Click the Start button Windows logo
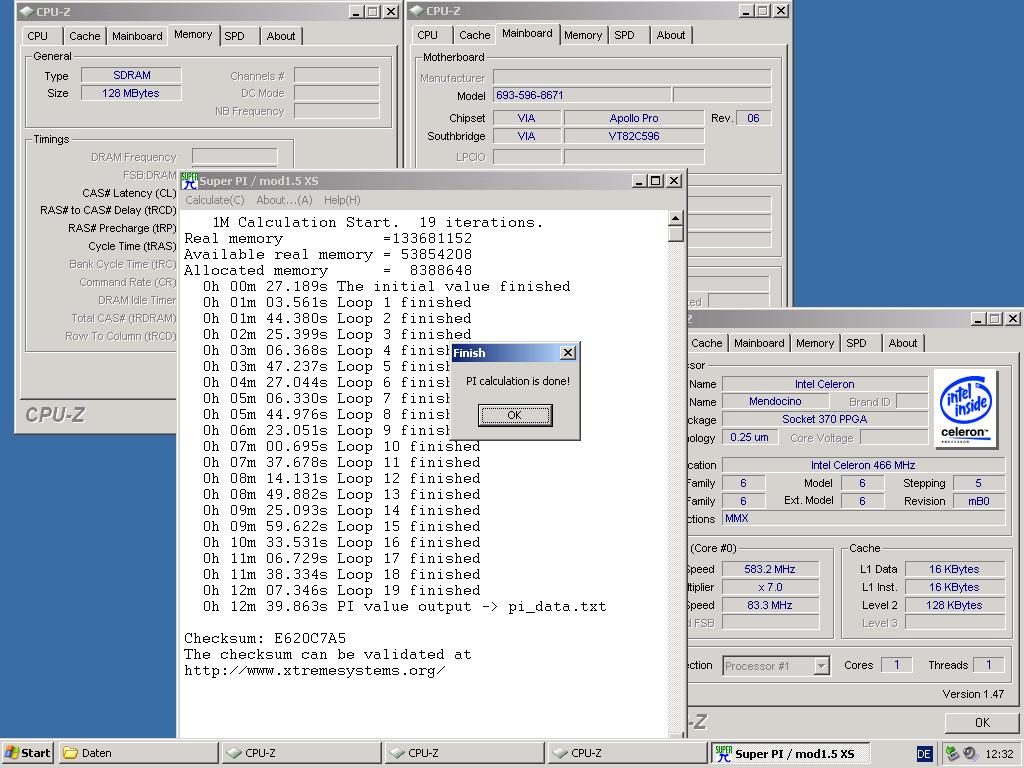This screenshot has height=768, width=1024. point(12,752)
